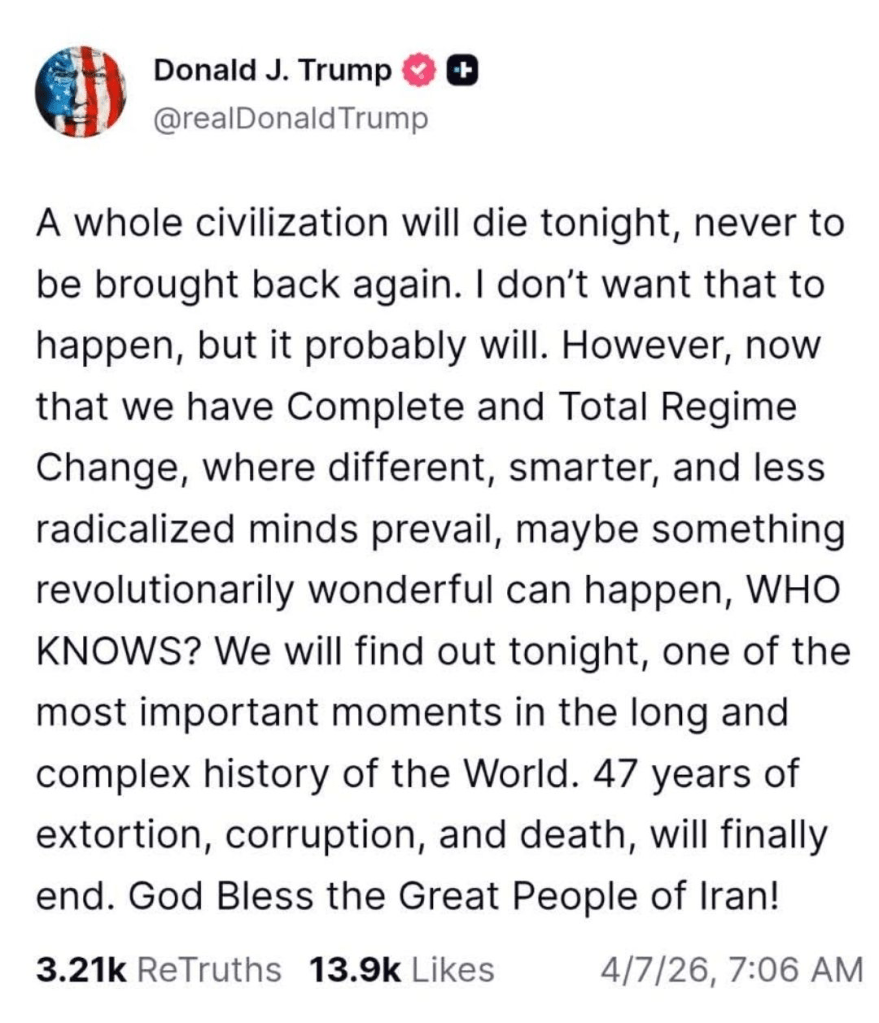The width and height of the screenshot is (879, 1023).
Task: Click the black plus badge icon
Action: click(x=460, y=71)
